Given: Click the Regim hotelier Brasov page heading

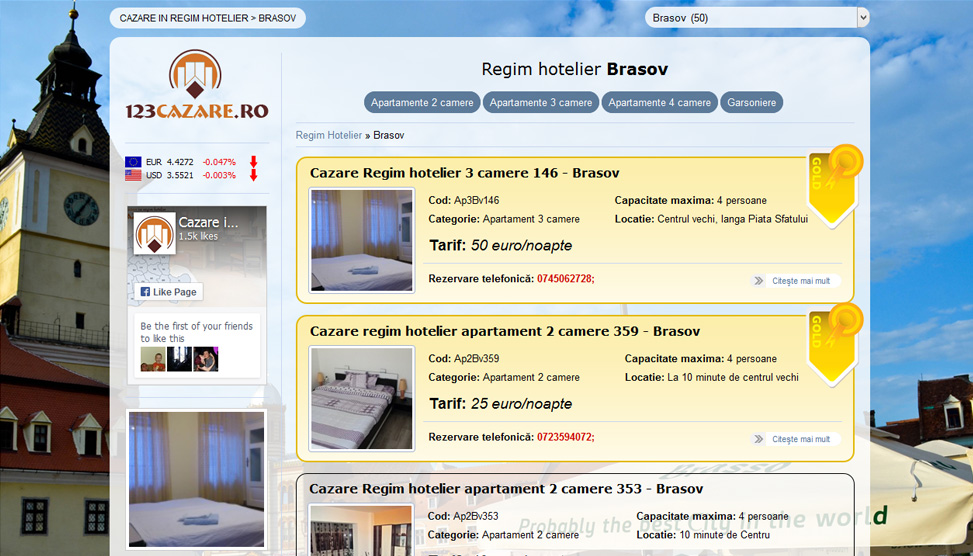Looking at the screenshot, I should [x=575, y=70].
